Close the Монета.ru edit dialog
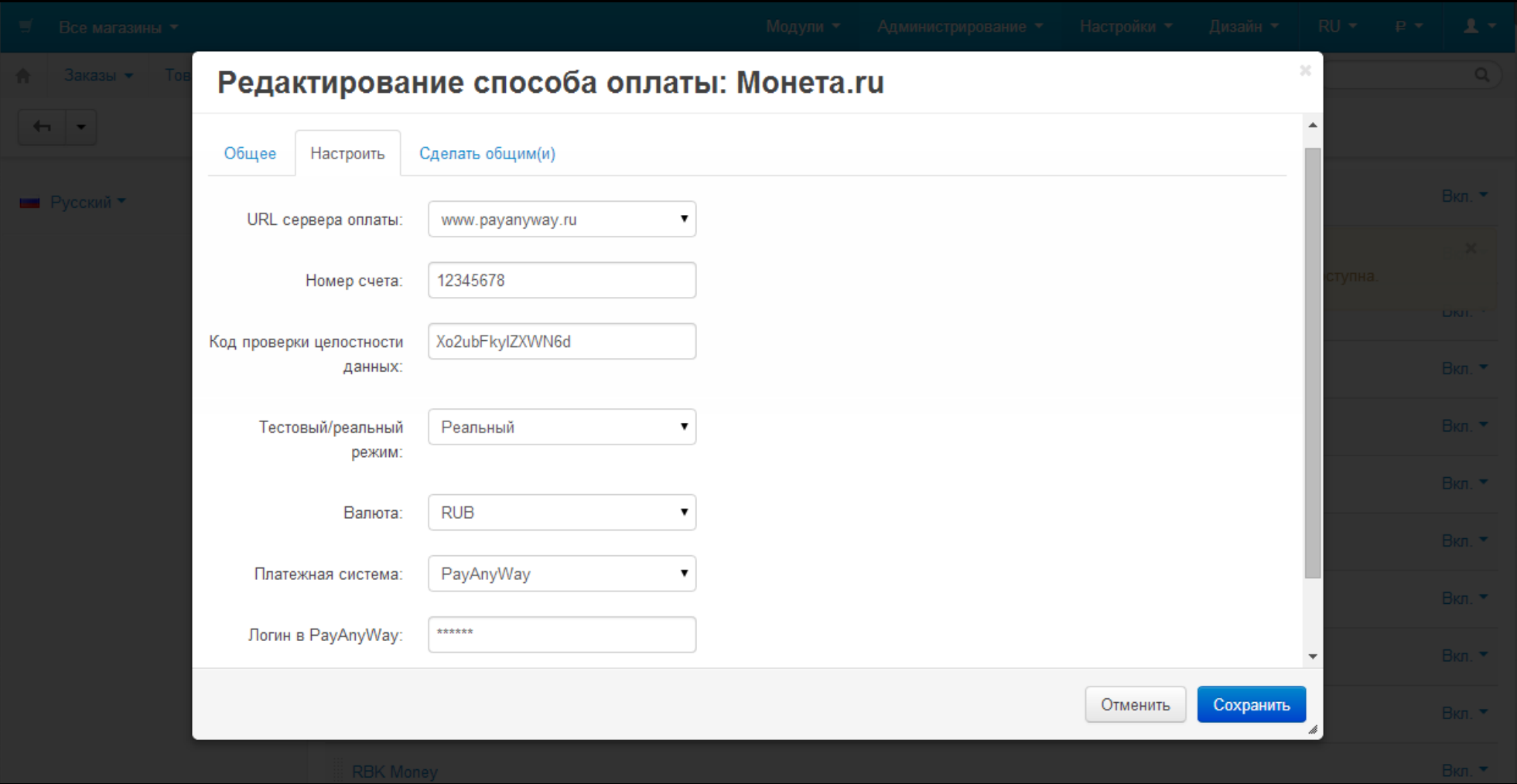 (1305, 70)
